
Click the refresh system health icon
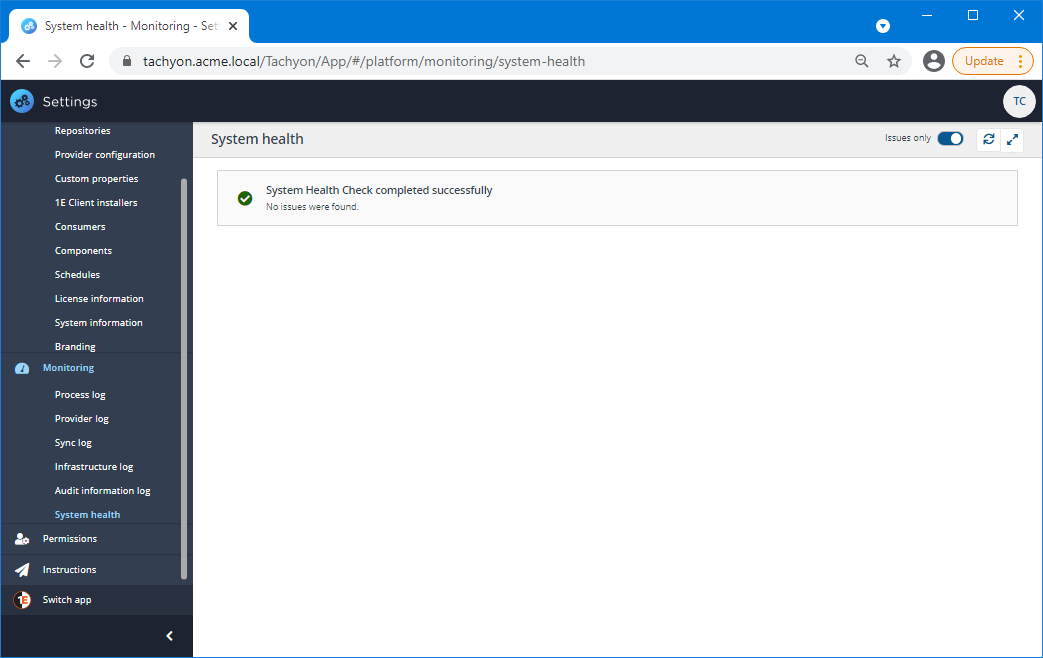coord(988,139)
